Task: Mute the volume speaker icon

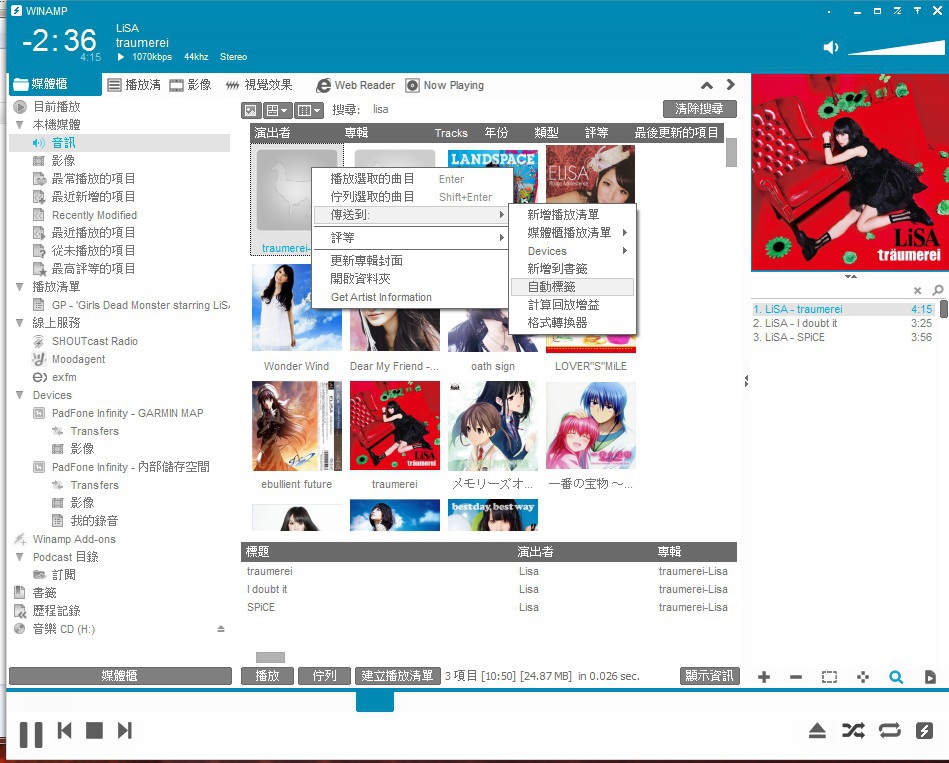Action: coord(831,47)
